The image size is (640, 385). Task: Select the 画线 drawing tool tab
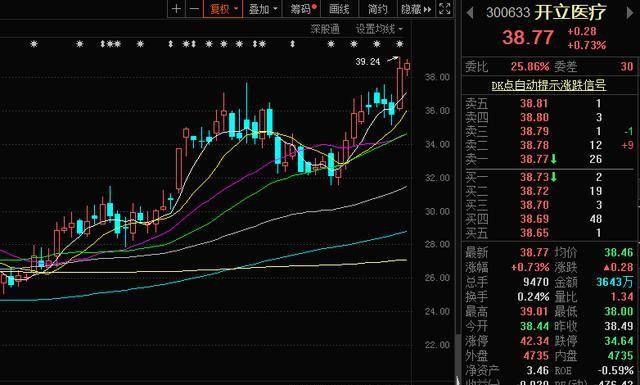(x=339, y=9)
